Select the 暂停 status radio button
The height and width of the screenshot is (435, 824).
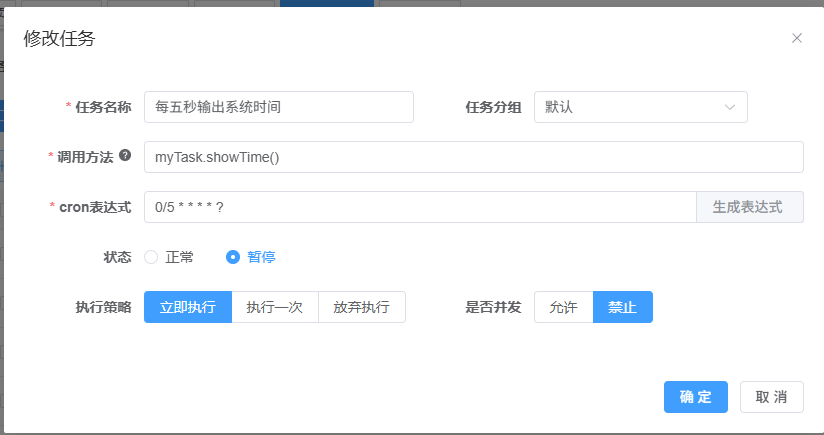[233, 257]
